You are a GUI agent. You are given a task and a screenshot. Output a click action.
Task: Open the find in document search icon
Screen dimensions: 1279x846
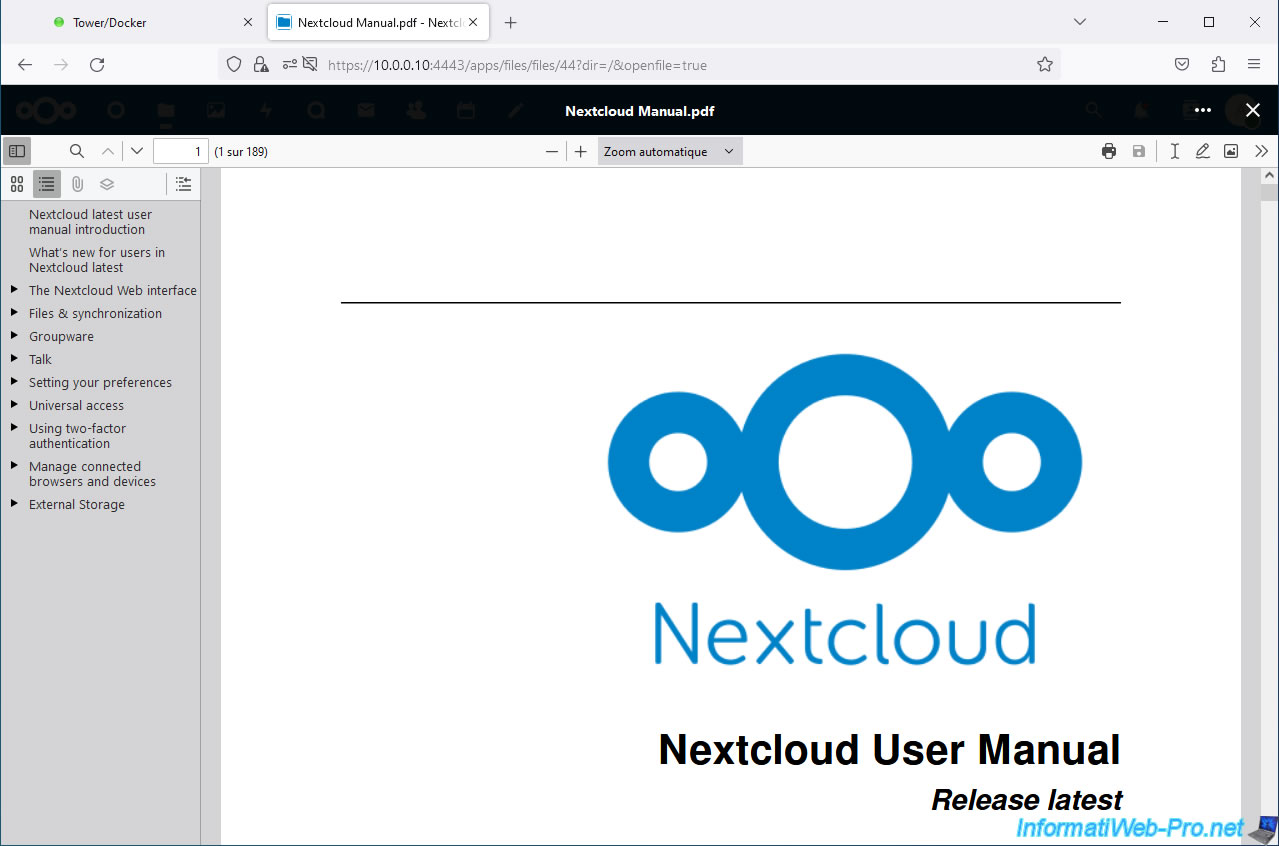(77, 151)
